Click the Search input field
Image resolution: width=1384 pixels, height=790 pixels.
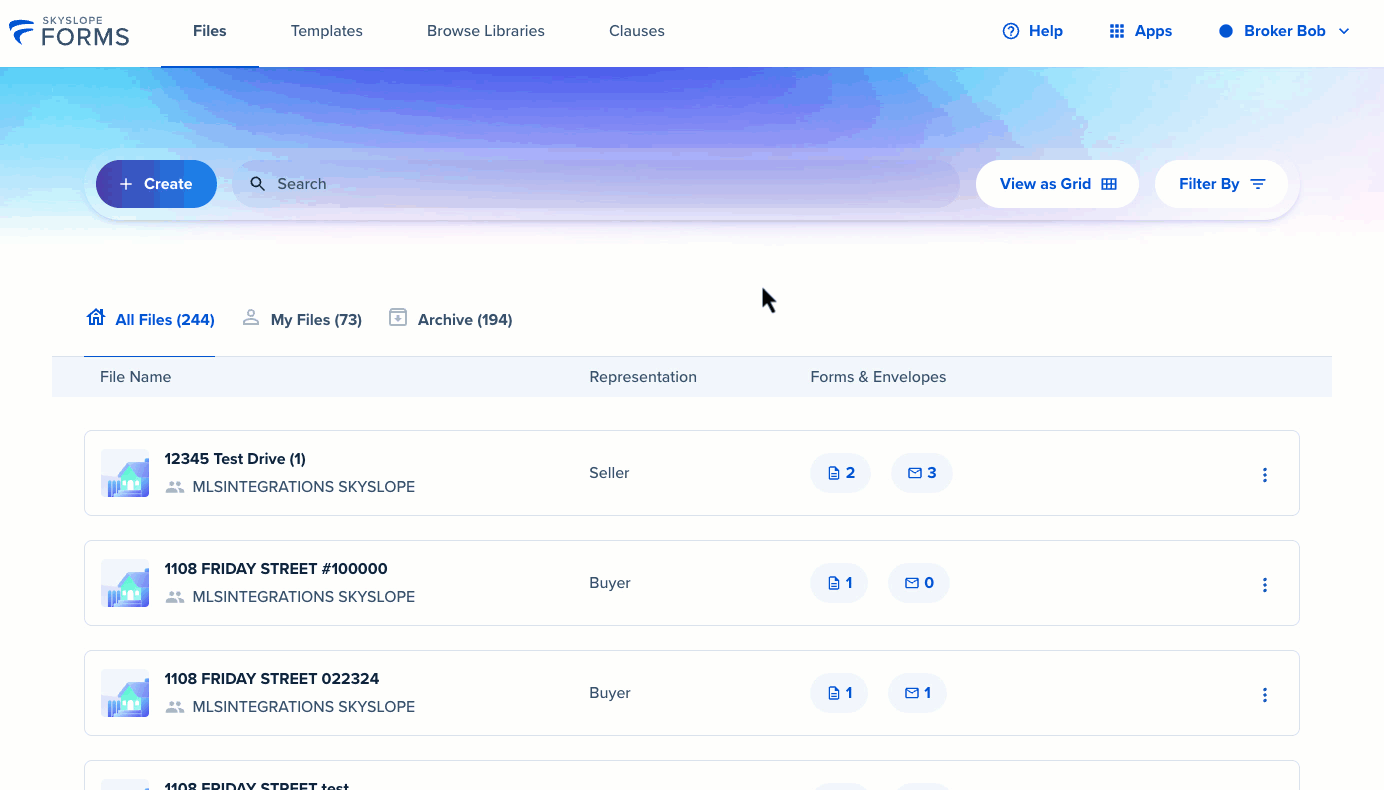click(x=596, y=184)
